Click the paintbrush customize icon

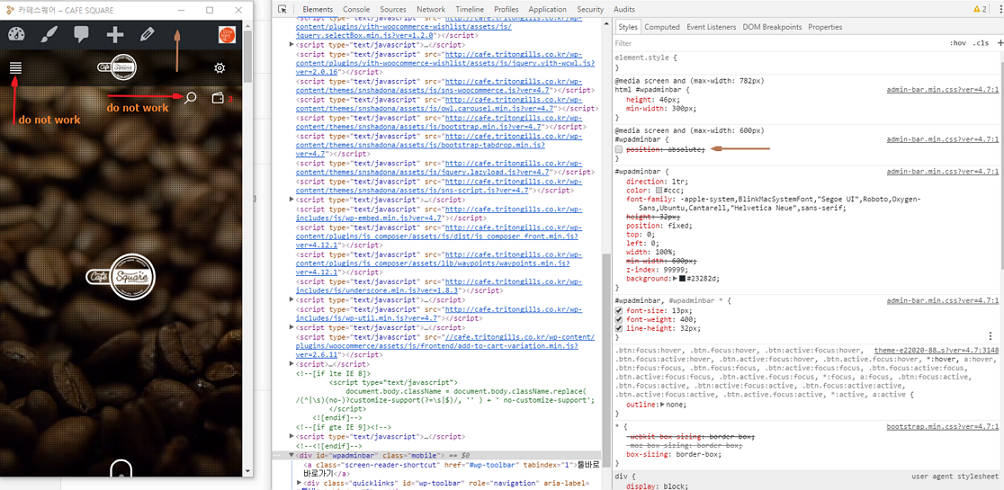click(x=49, y=34)
